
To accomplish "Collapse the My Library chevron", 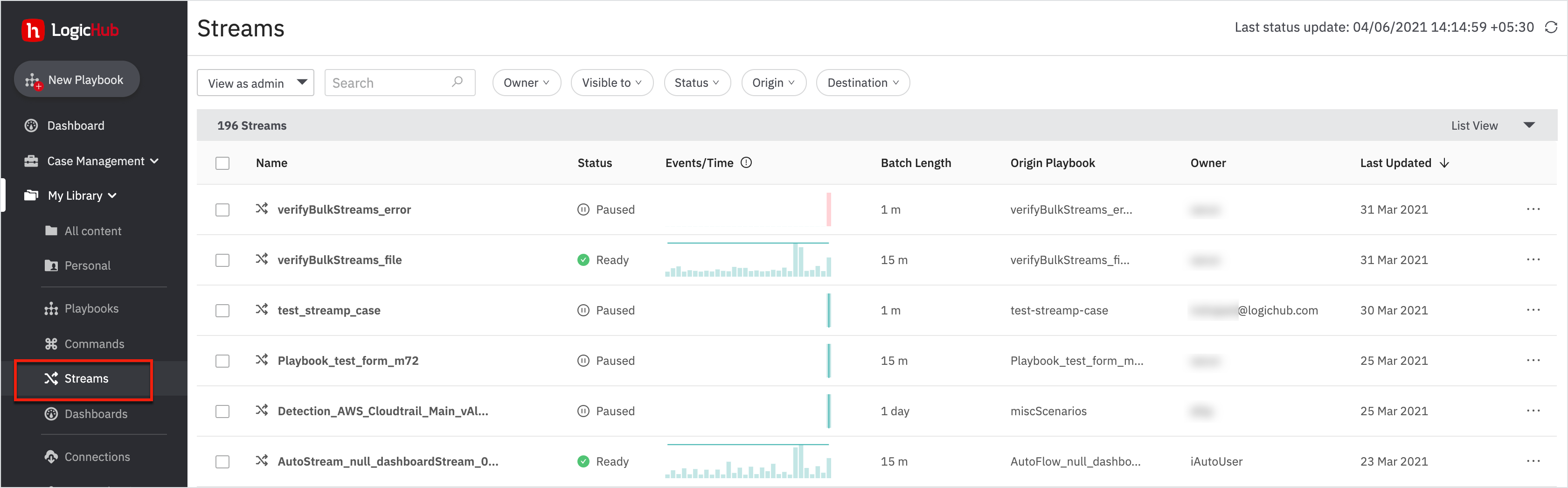I will tap(112, 195).
